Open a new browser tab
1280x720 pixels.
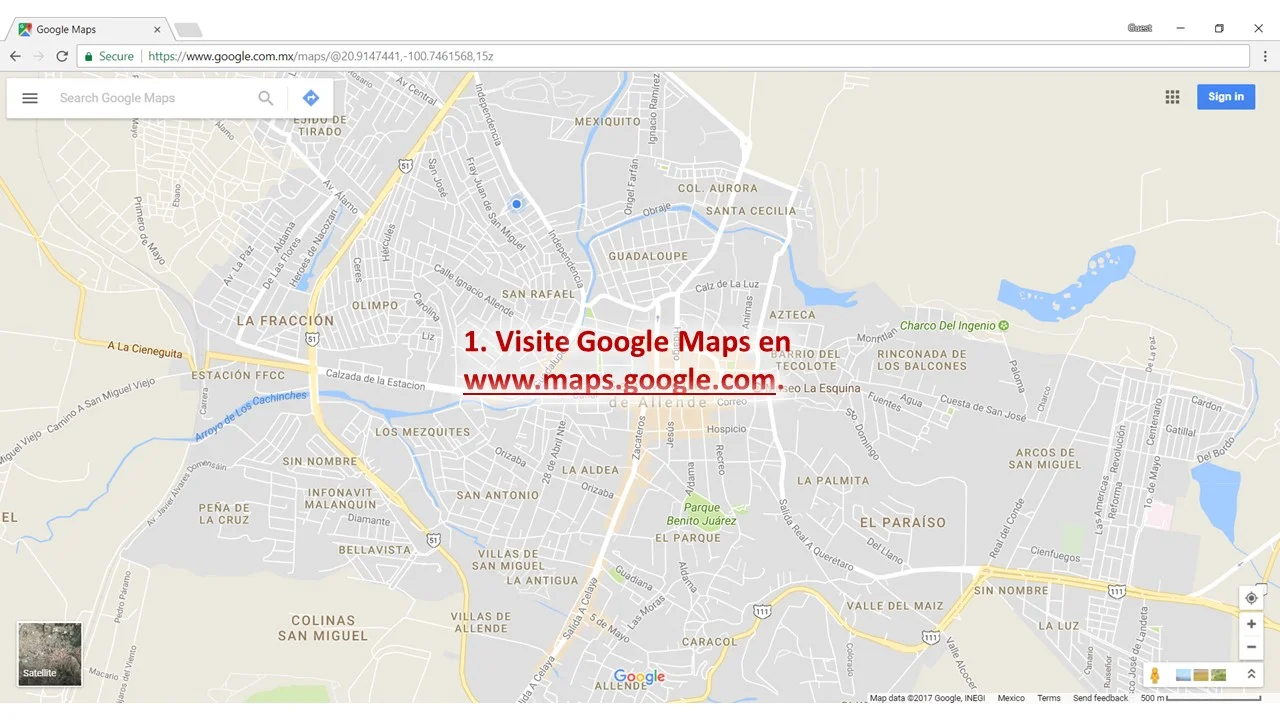[188, 30]
